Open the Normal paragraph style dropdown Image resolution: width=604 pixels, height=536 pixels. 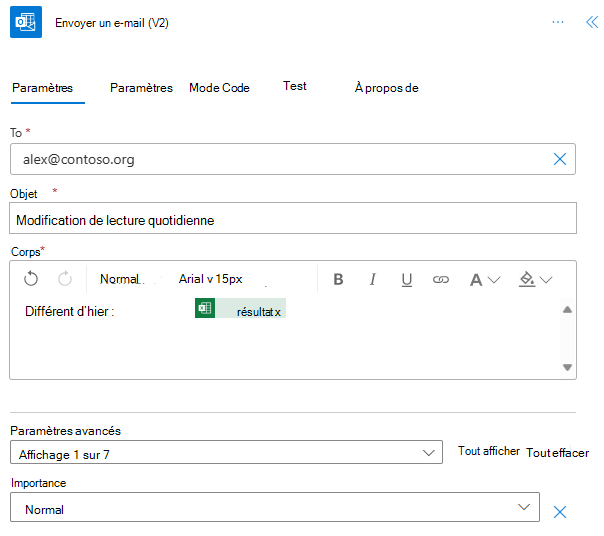pos(122,279)
